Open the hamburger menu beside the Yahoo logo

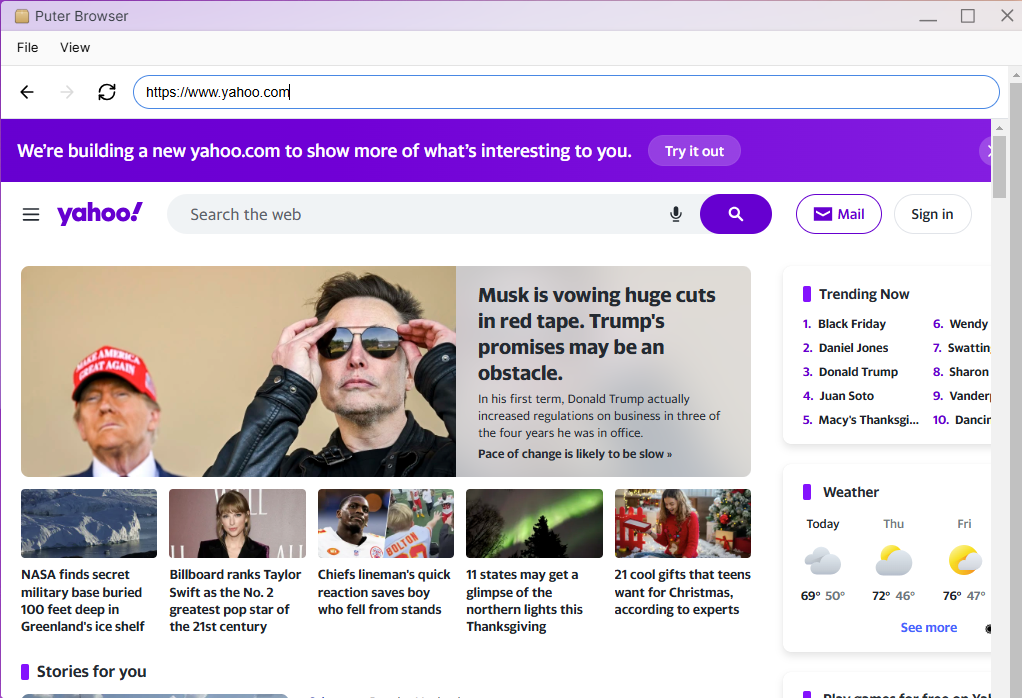pyautogui.click(x=30, y=214)
